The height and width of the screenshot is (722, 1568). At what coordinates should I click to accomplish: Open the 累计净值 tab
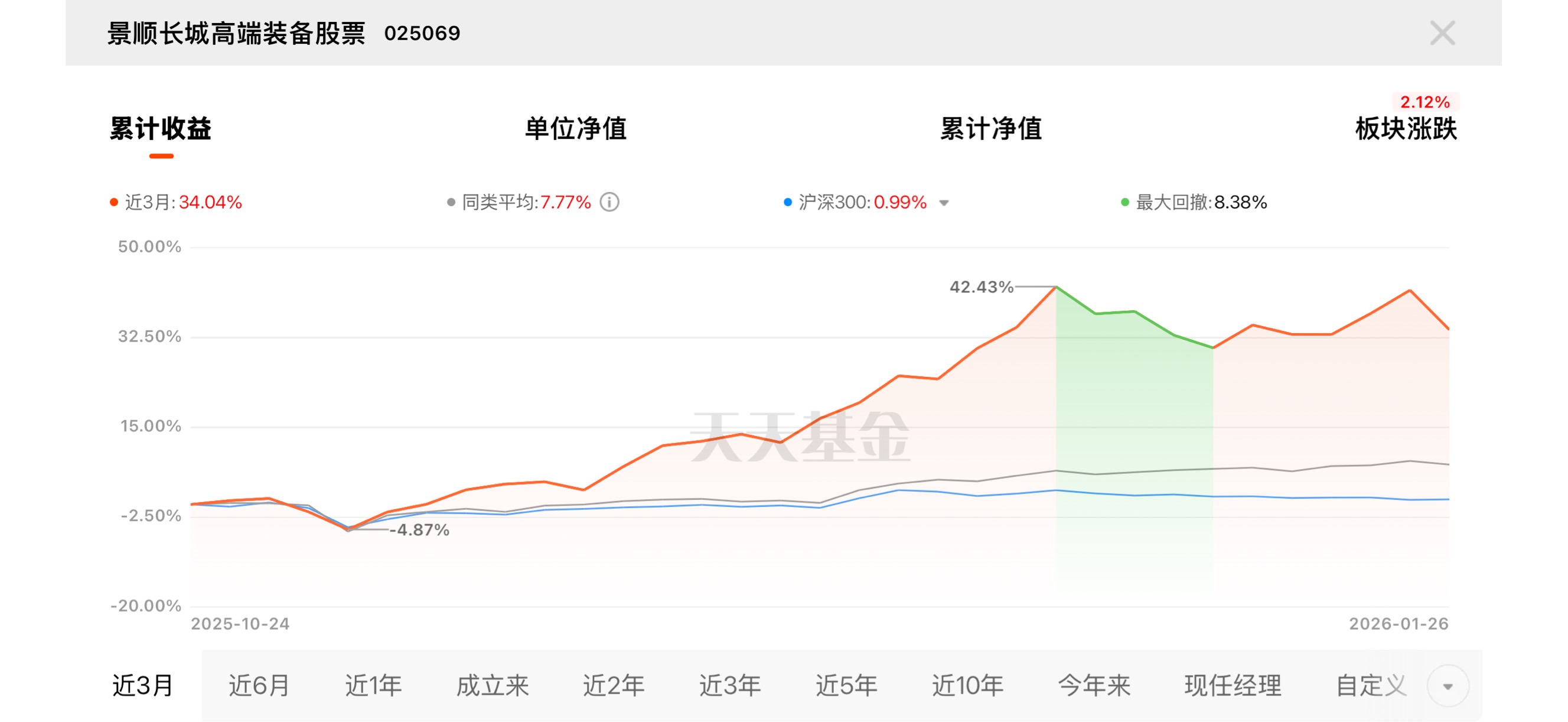pyautogui.click(x=990, y=129)
